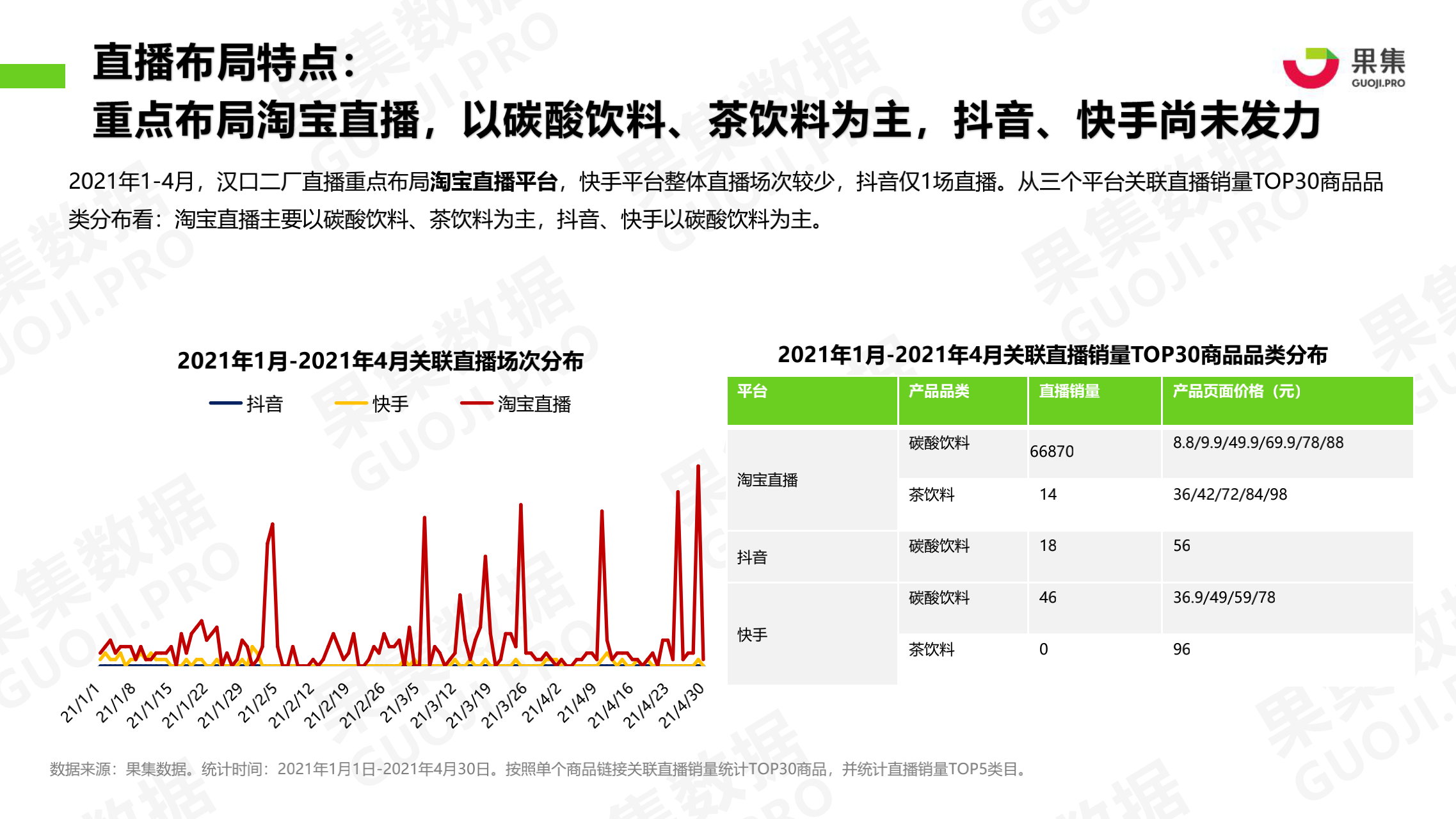Viewport: 1456px width, 819px height.
Task: Click the 21/4/30 axis date label
Action: (x=682, y=705)
